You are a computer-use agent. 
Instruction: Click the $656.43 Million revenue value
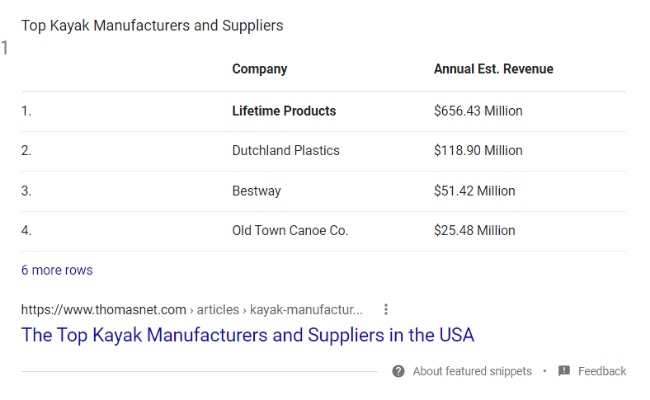478,111
